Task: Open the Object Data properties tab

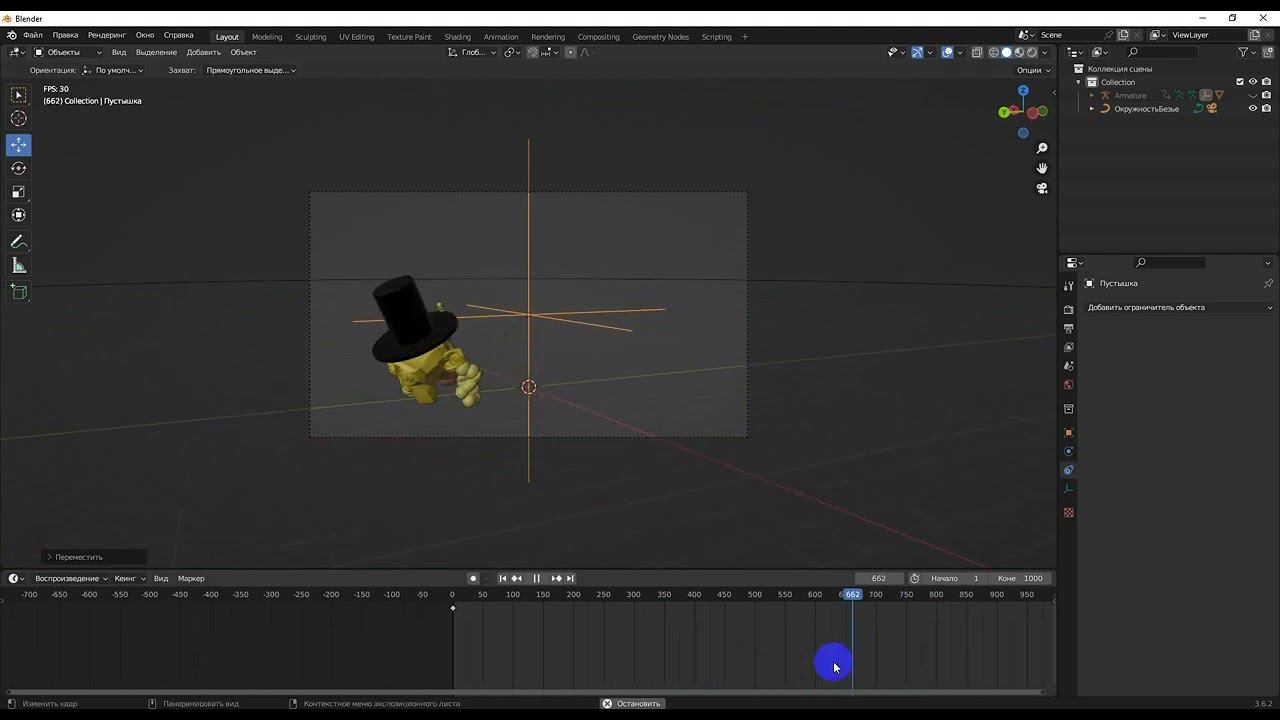Action: click(x=1068, y=489)
